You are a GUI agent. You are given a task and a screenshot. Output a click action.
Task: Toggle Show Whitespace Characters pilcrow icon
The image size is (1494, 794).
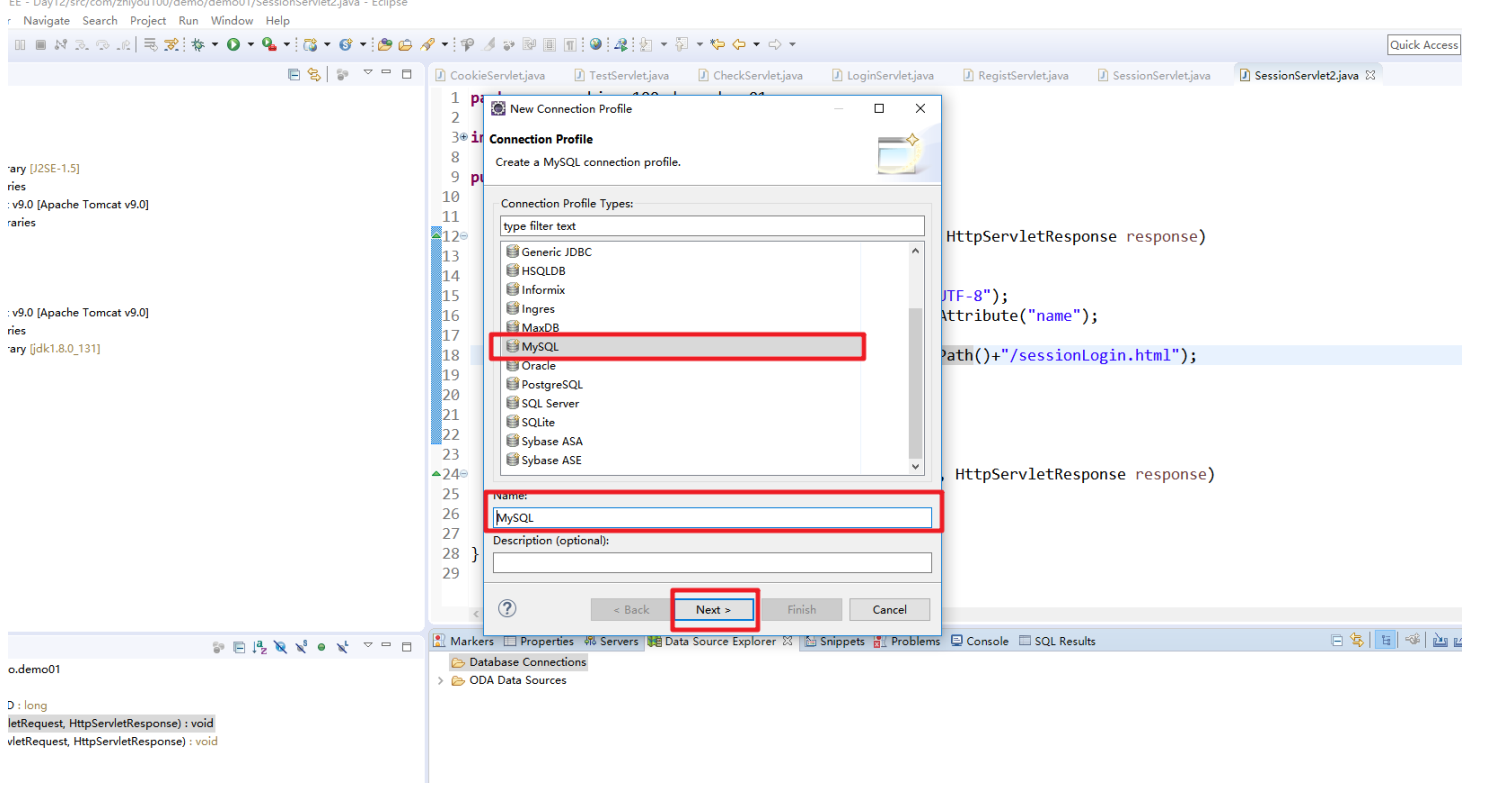point(570,44)
